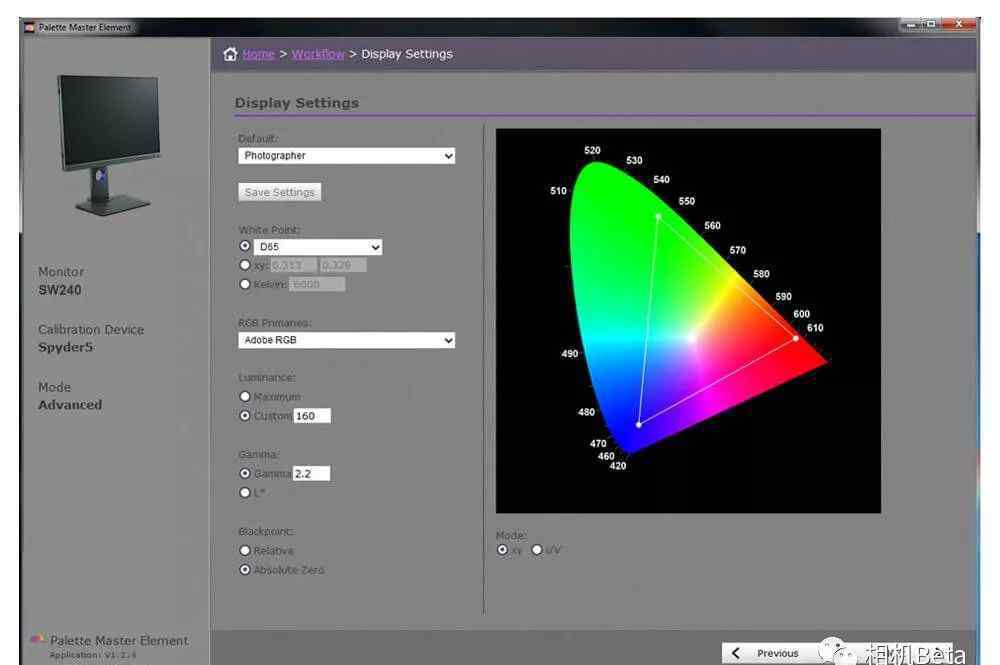Click the "520" wavelength label on diagram
Screen dimensions: 1000x665
point(592,150)
